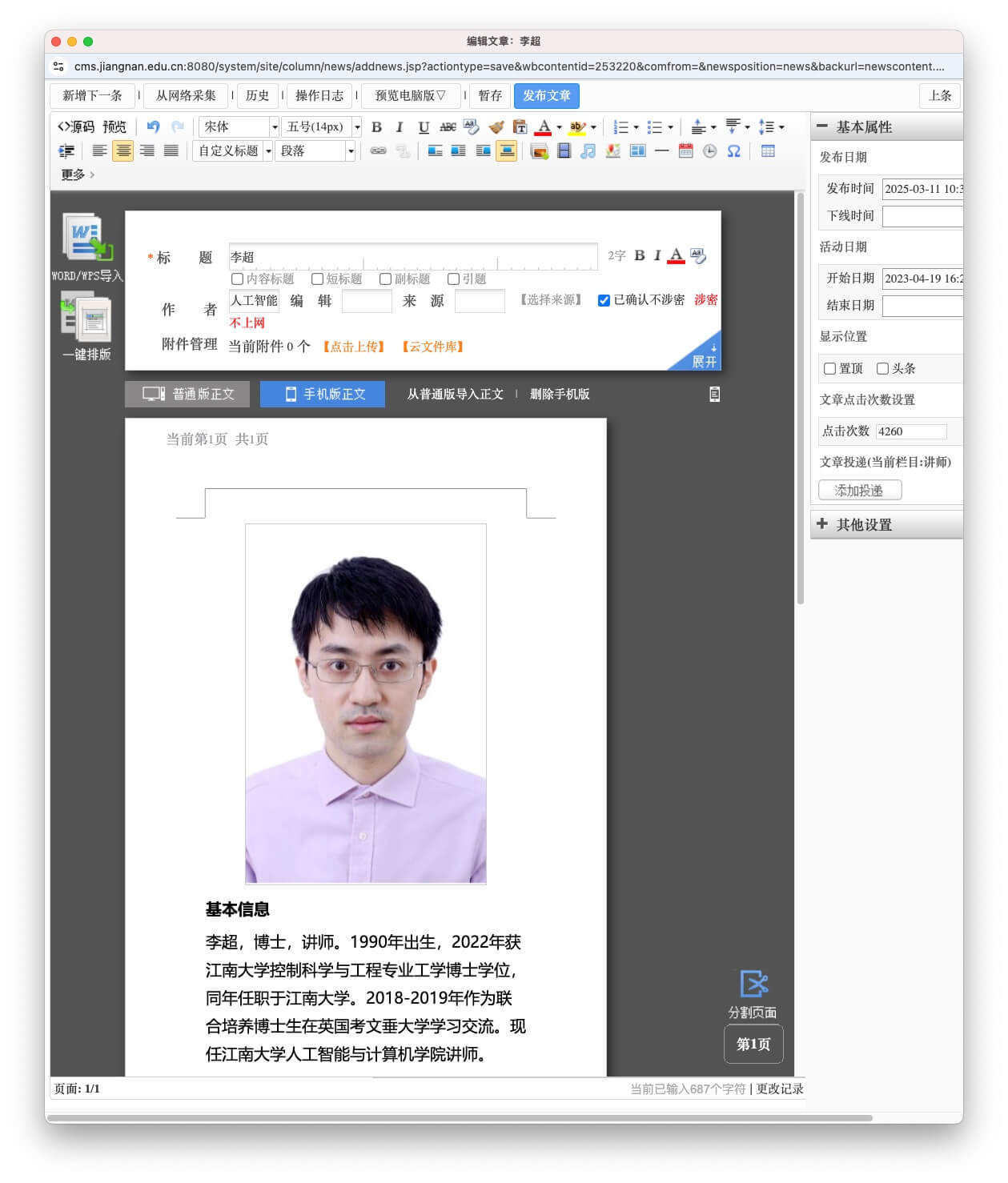Enable the 副标题 checkbox
1008x1183 pixels.
tap(386, 279)
